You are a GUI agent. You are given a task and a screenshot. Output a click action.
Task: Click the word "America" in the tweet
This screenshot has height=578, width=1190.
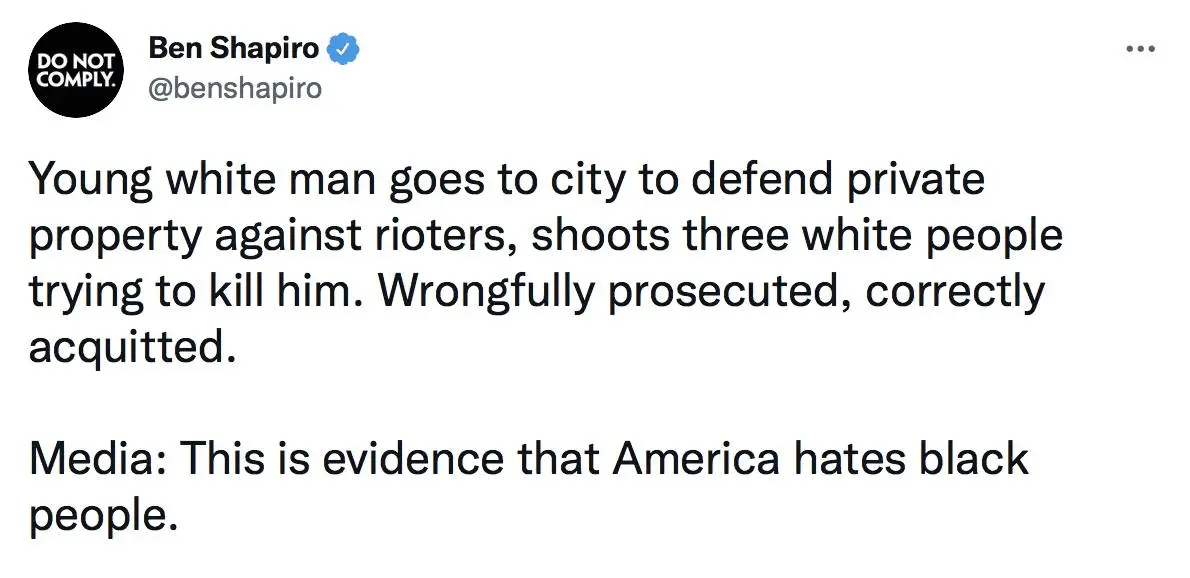(696, 459)
